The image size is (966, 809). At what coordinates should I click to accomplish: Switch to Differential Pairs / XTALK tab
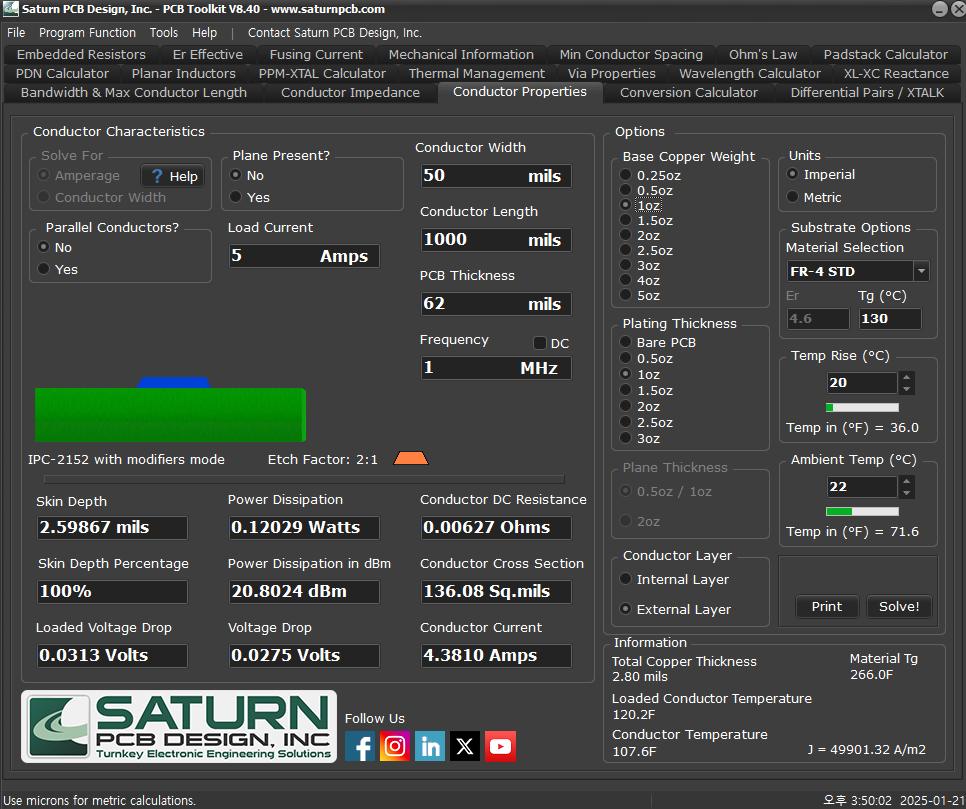point(867,92)
